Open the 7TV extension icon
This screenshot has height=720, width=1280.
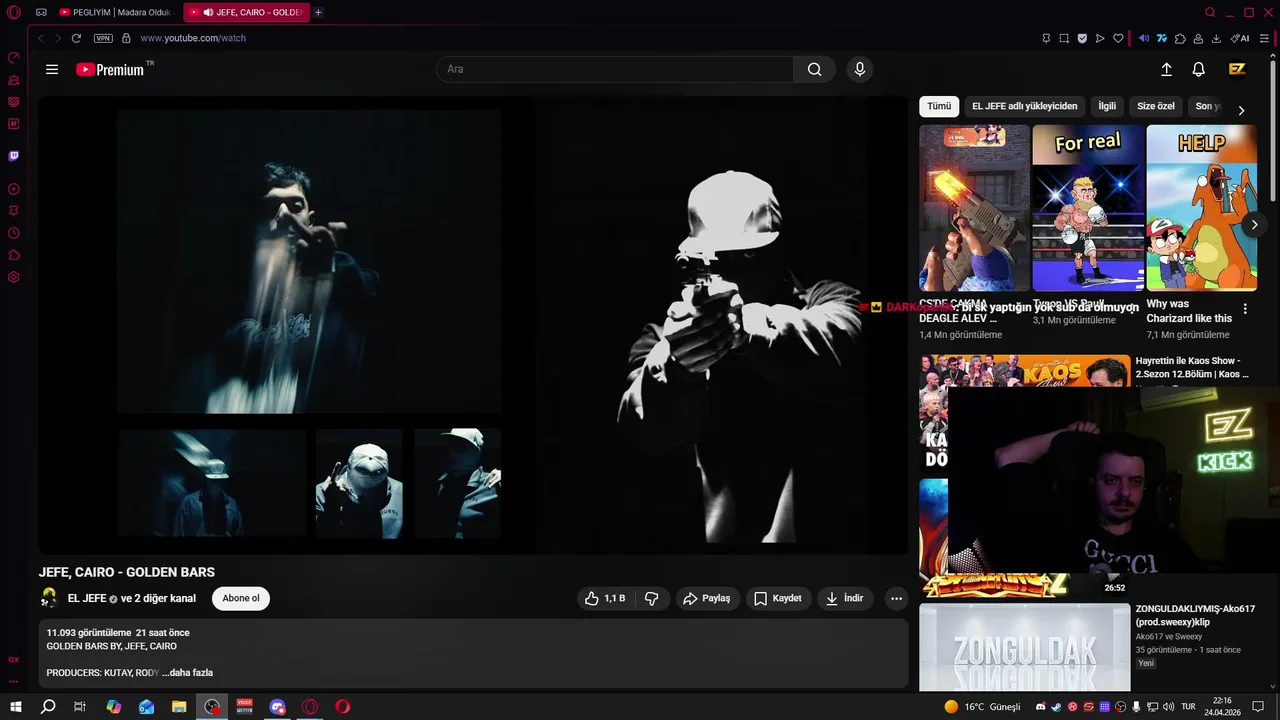pos(1162,38)
